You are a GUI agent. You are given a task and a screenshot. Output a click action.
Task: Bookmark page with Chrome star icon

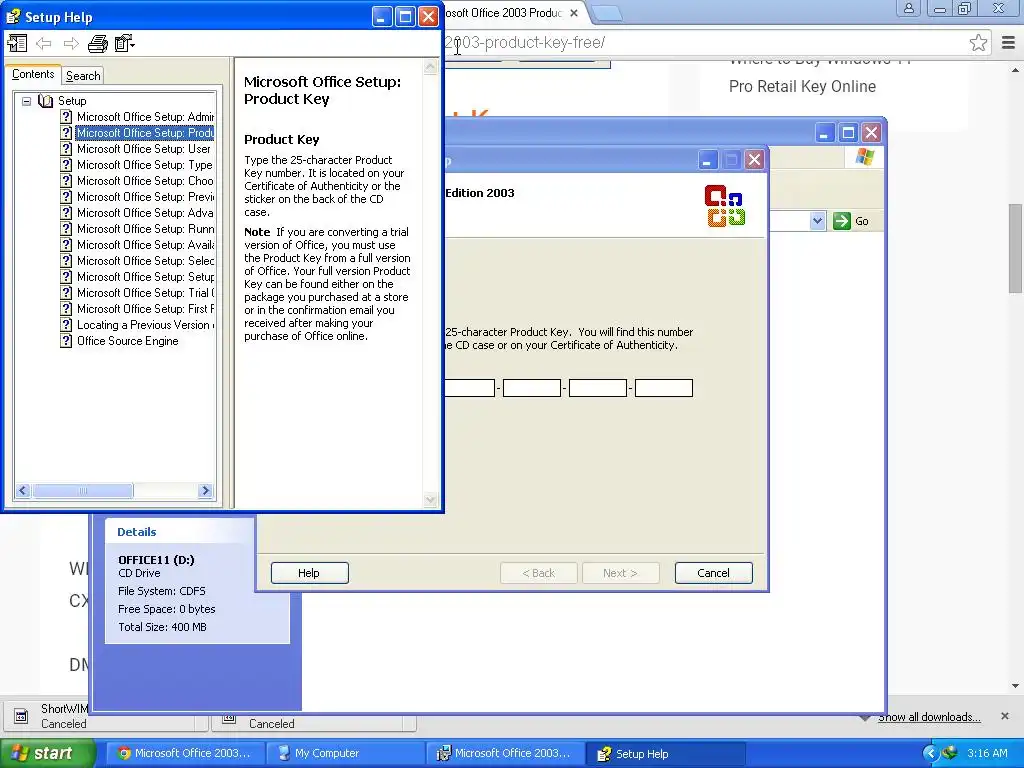pyautogui.click(x=978, y=43)
